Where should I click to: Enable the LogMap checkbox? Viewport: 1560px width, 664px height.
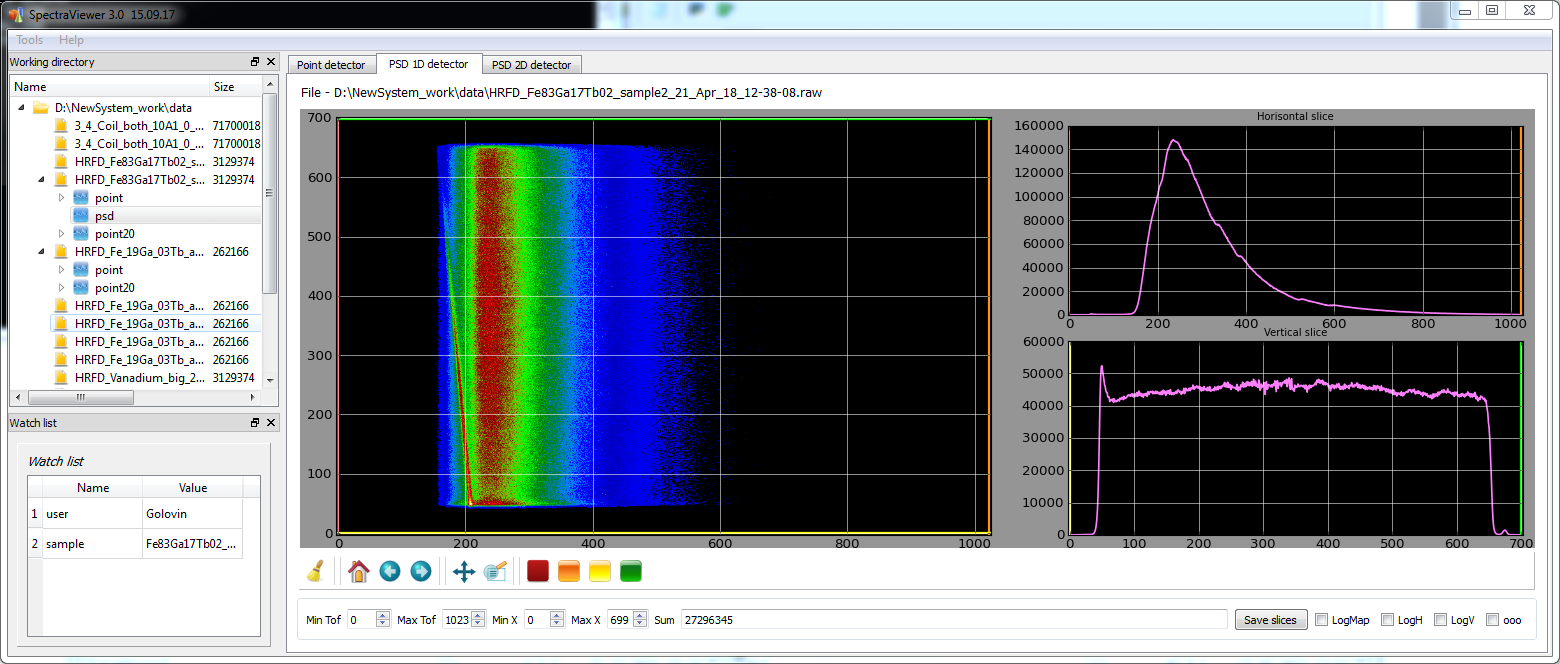click(x=1322, y=620)
